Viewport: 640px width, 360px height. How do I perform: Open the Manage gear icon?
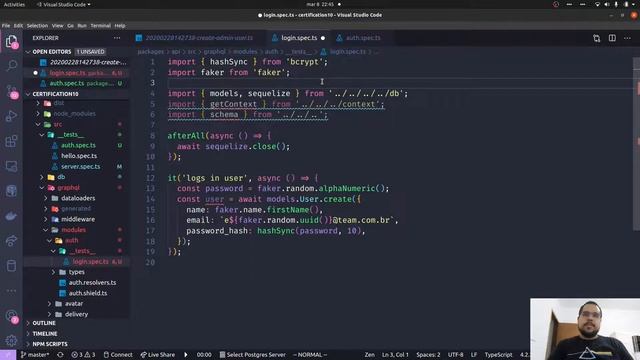[x=11, y=340]
